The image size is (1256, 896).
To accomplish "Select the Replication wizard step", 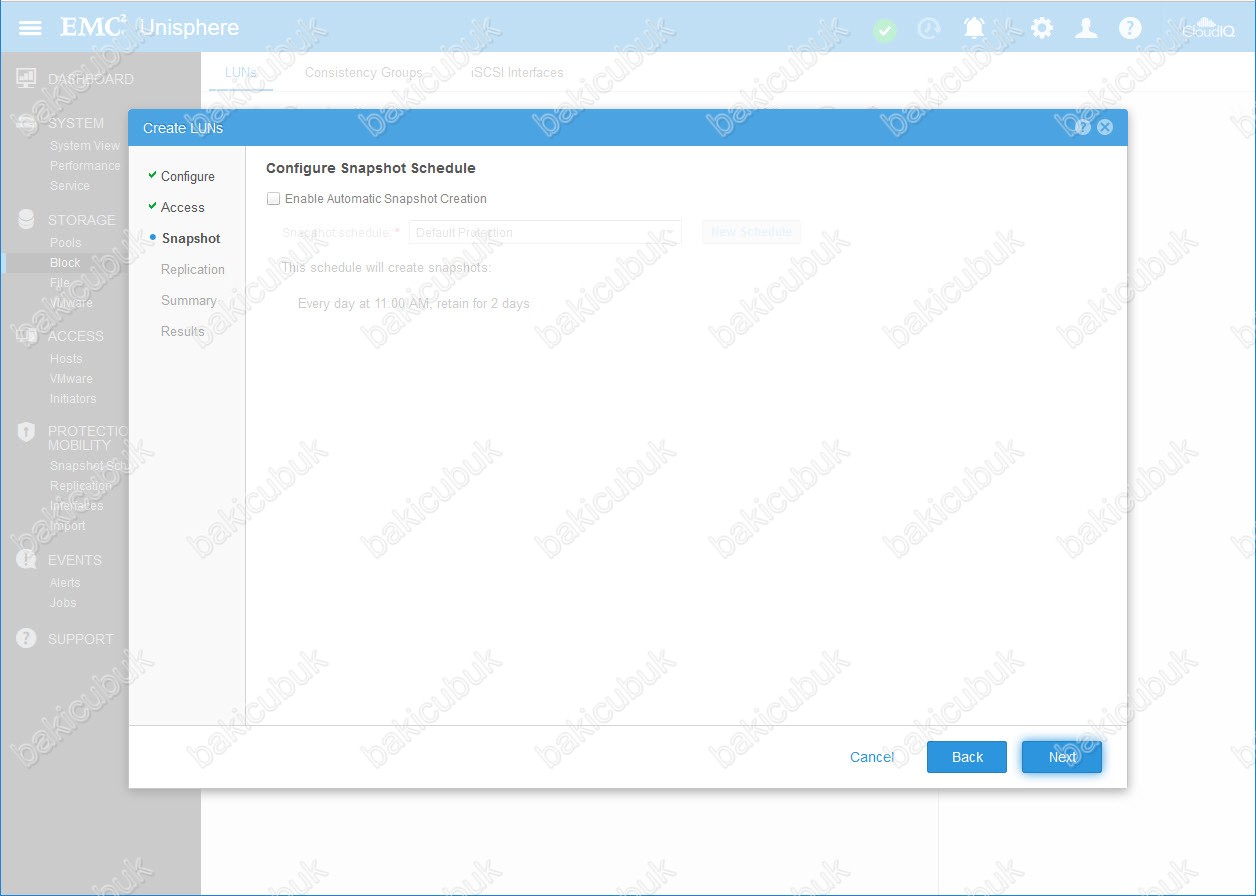I will pyautogui.click(x=193, y=269).
